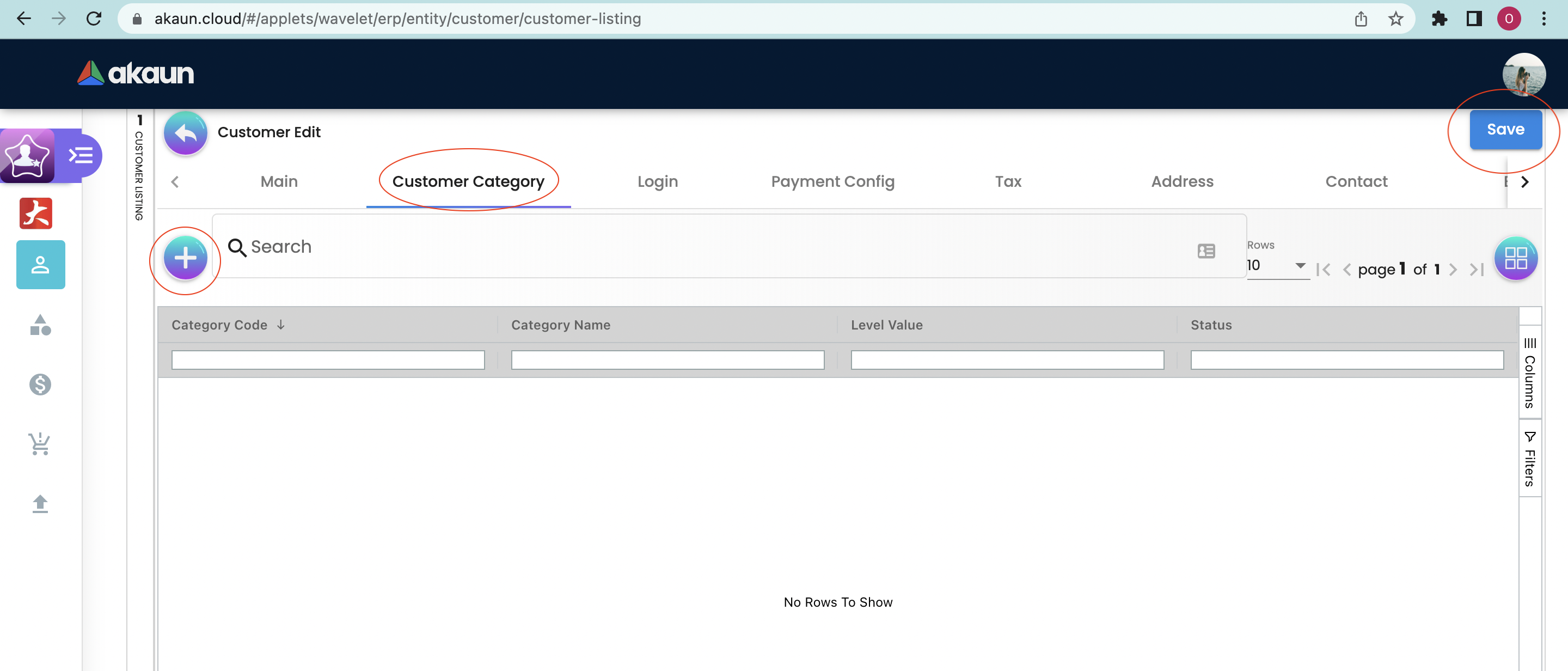Open the Address tab
This screenshot has width=1568, height=671.
click(x=1181, y=181)
